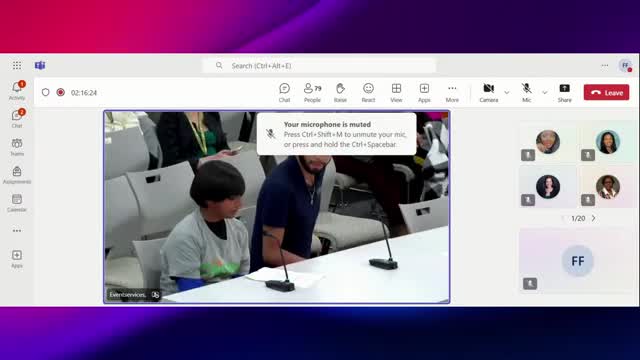Open the meeting Chat panel

[284, 93]
